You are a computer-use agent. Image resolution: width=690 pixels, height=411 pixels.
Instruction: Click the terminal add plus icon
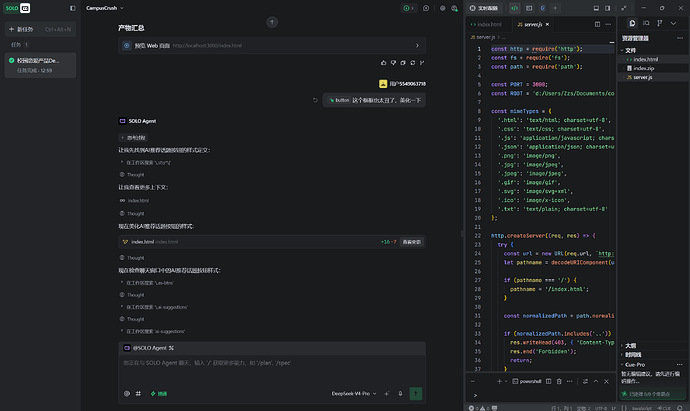pos(499,382)
